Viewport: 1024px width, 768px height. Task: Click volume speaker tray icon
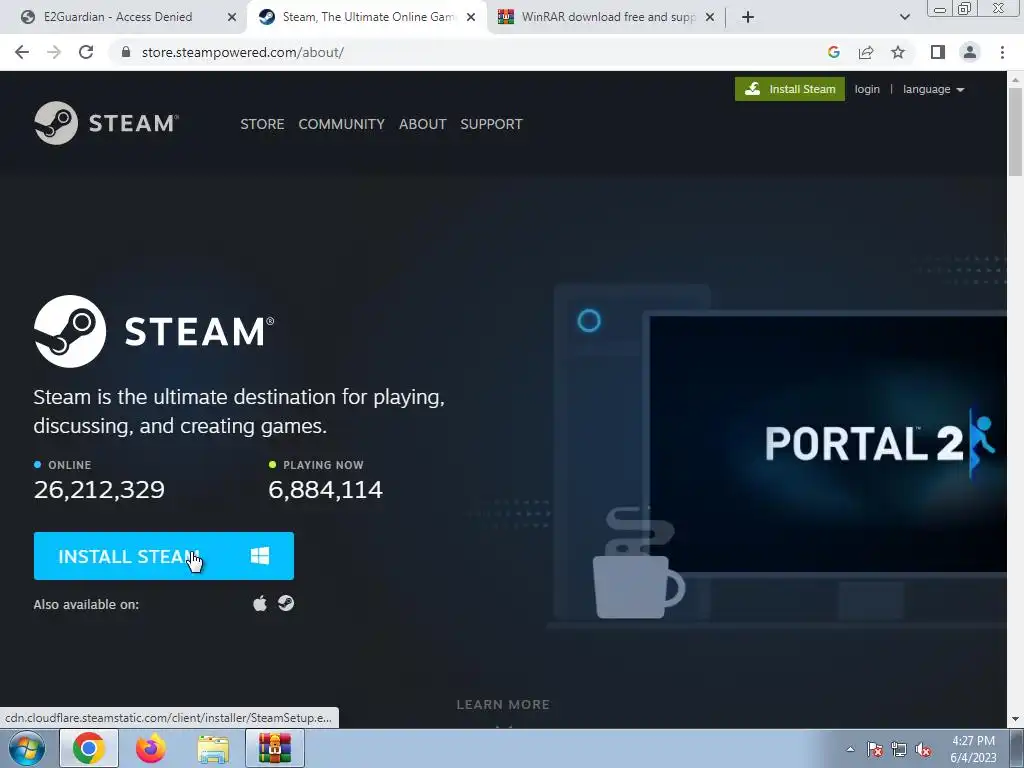pyautogui.click(x=923, y=749)
